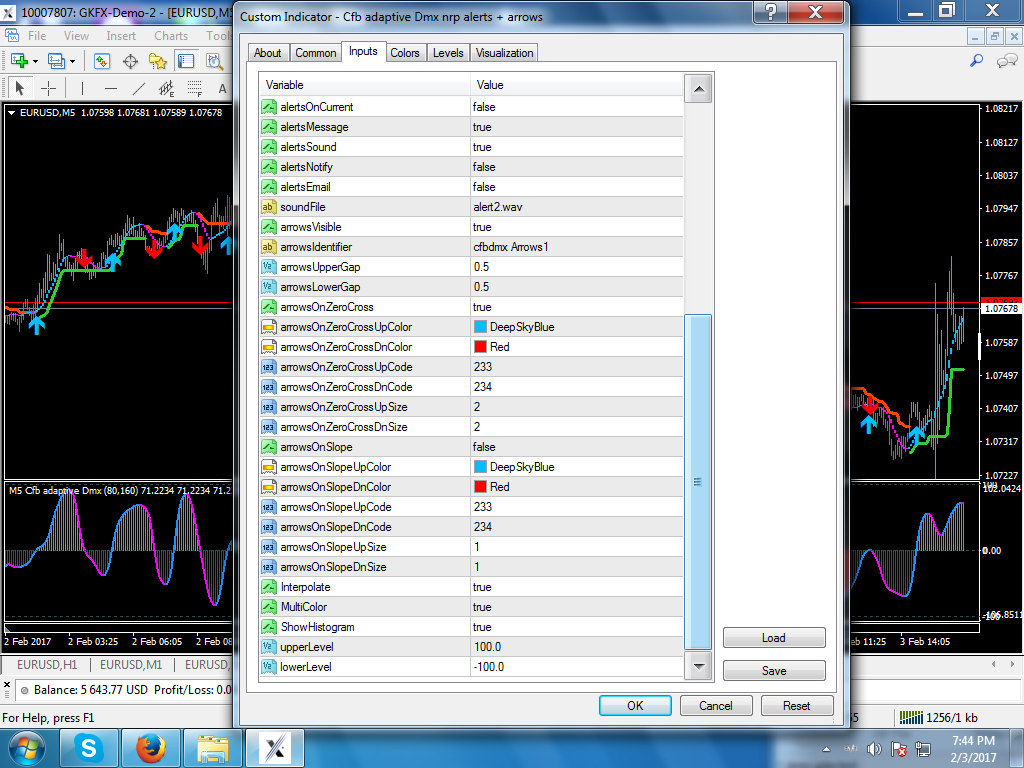Viewport: 1024px width, 768px height.
Task: Click the search magnifier in MetaTrader
Action: pyautogui.click(x=977, y=61)
